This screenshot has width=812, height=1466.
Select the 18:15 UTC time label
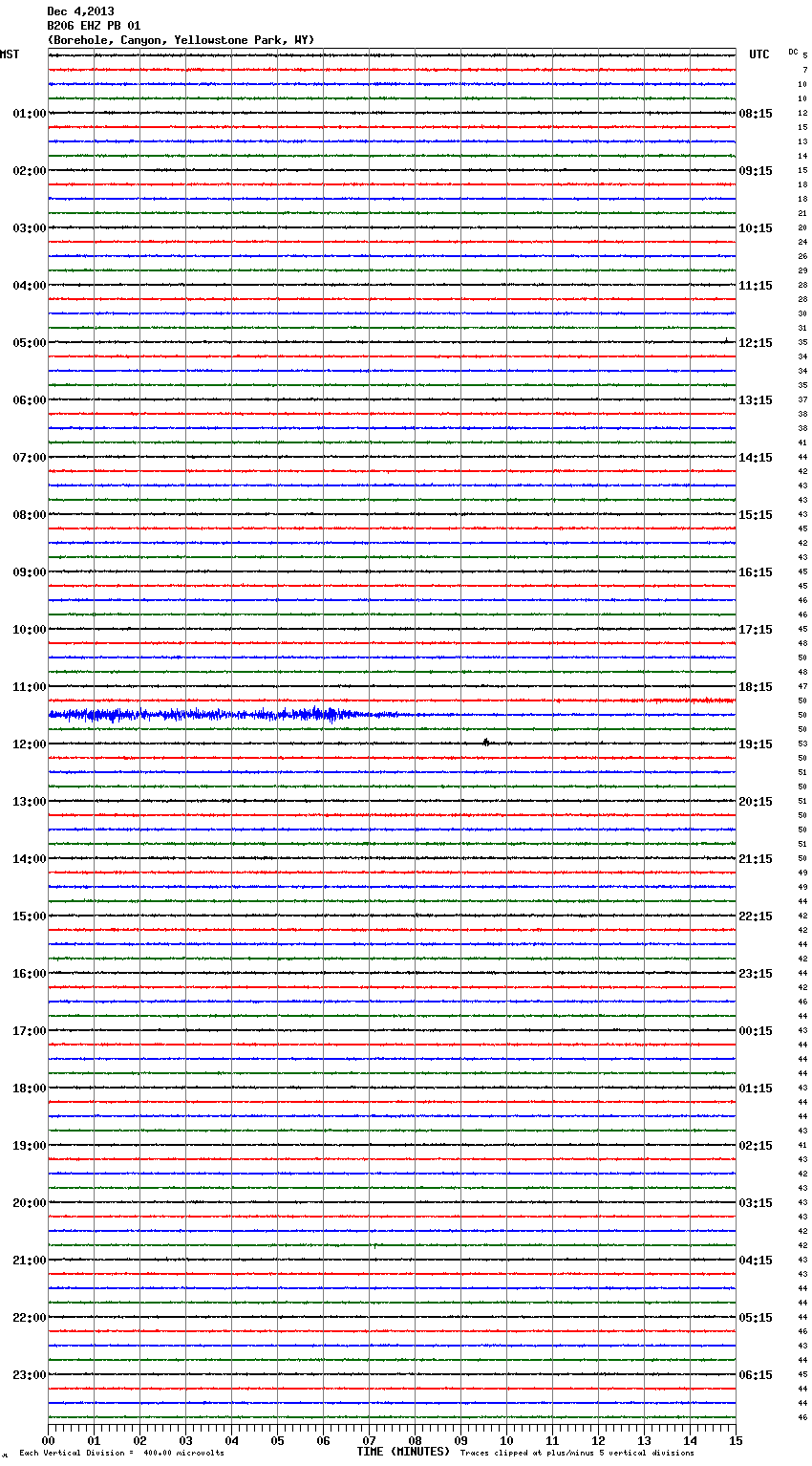coord(756,687)
